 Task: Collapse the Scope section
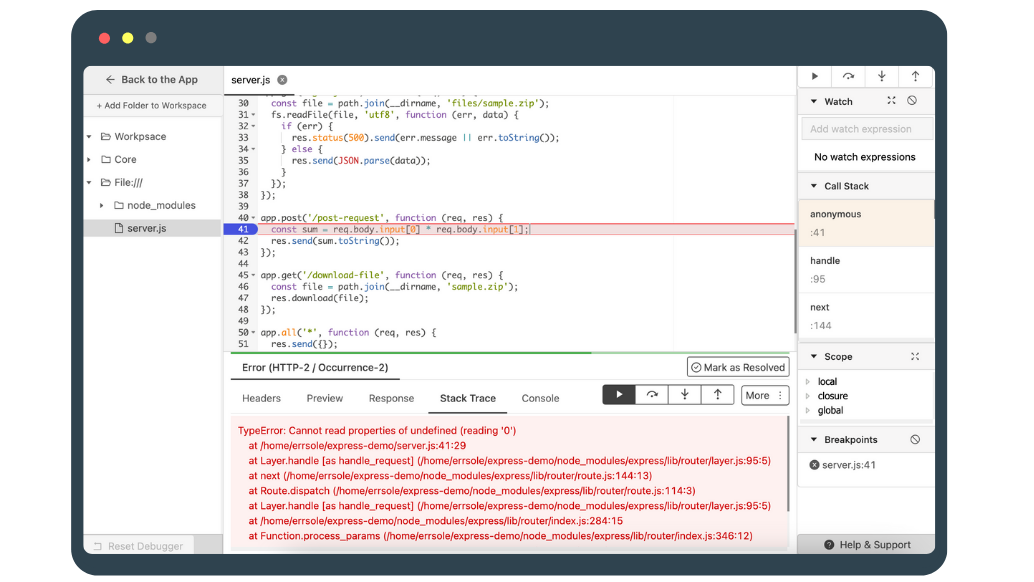(x=814, y=357)
